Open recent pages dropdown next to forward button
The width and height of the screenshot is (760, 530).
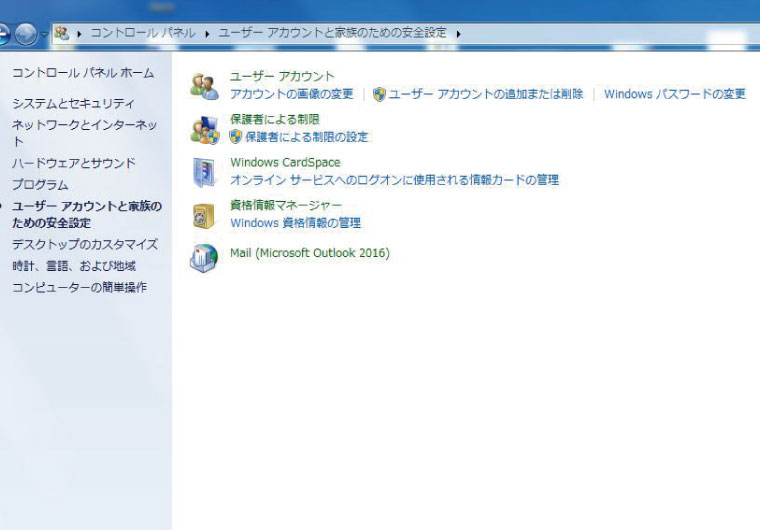tap(44, 34)
